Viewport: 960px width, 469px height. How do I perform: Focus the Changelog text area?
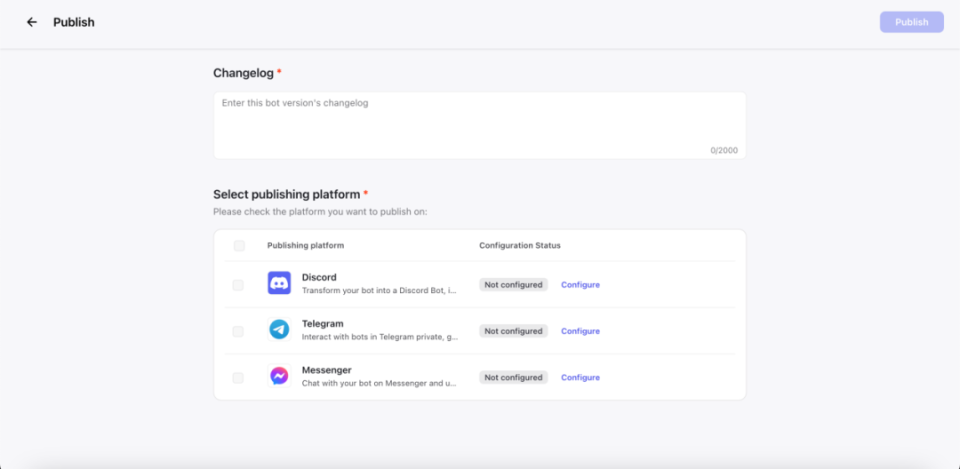point(479,124)
